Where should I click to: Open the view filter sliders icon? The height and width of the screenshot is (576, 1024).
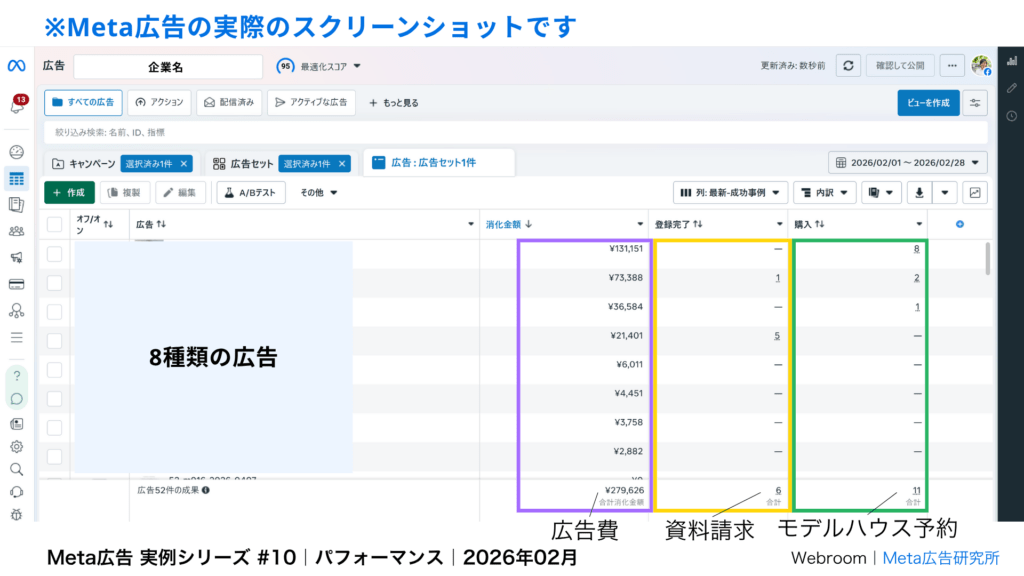[975, 103]
